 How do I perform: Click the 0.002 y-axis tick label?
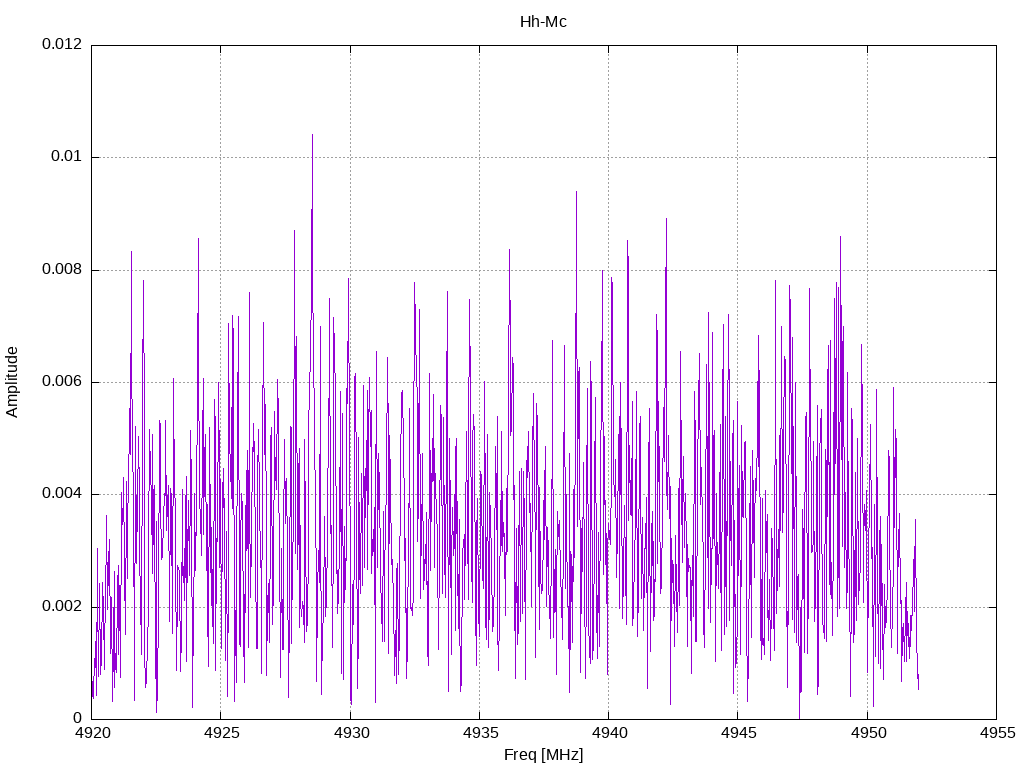[x=63, y=606]
